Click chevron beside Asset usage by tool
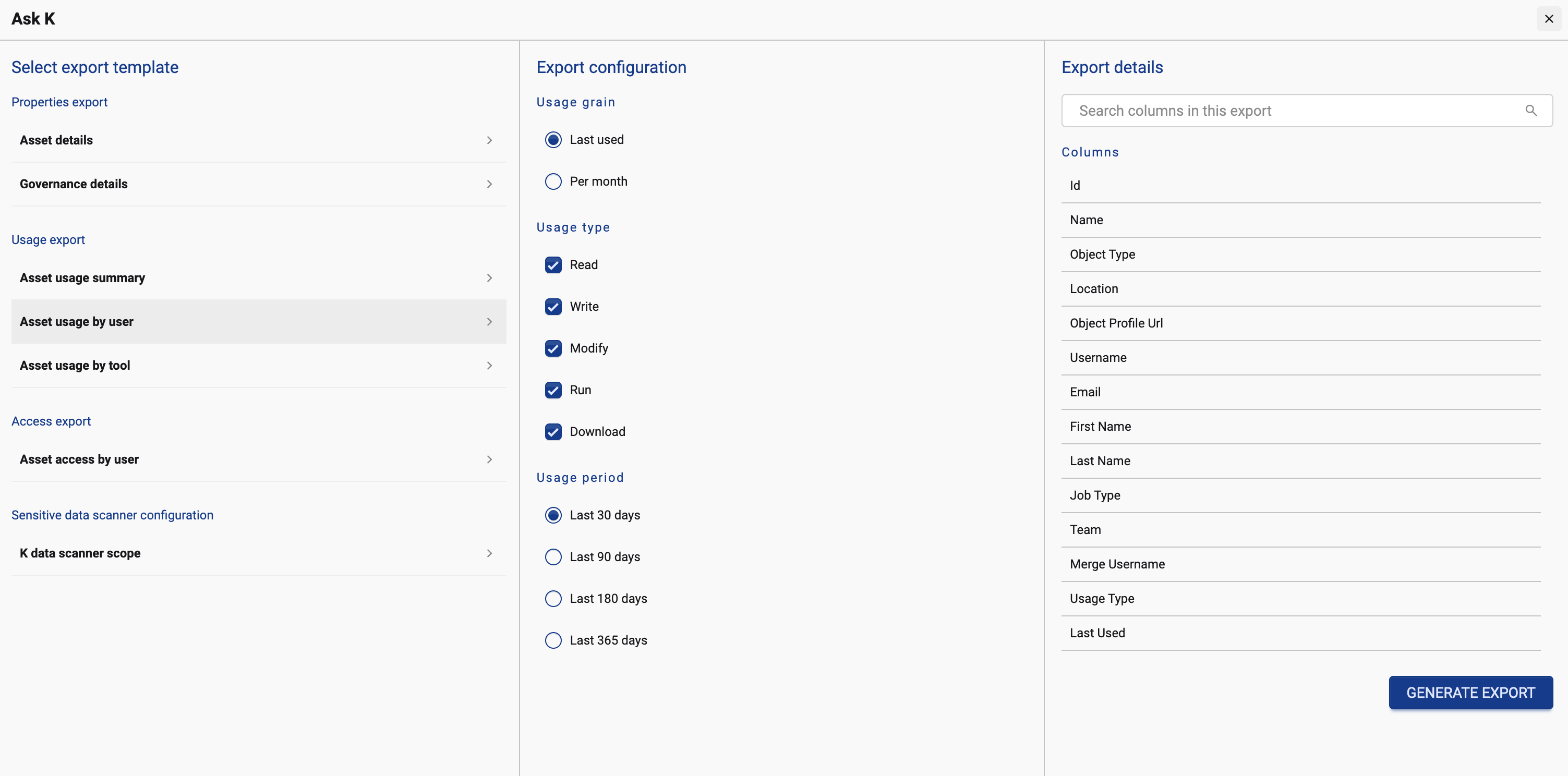The width and height of the screenshot is (1568, 776). pos(489,366)
